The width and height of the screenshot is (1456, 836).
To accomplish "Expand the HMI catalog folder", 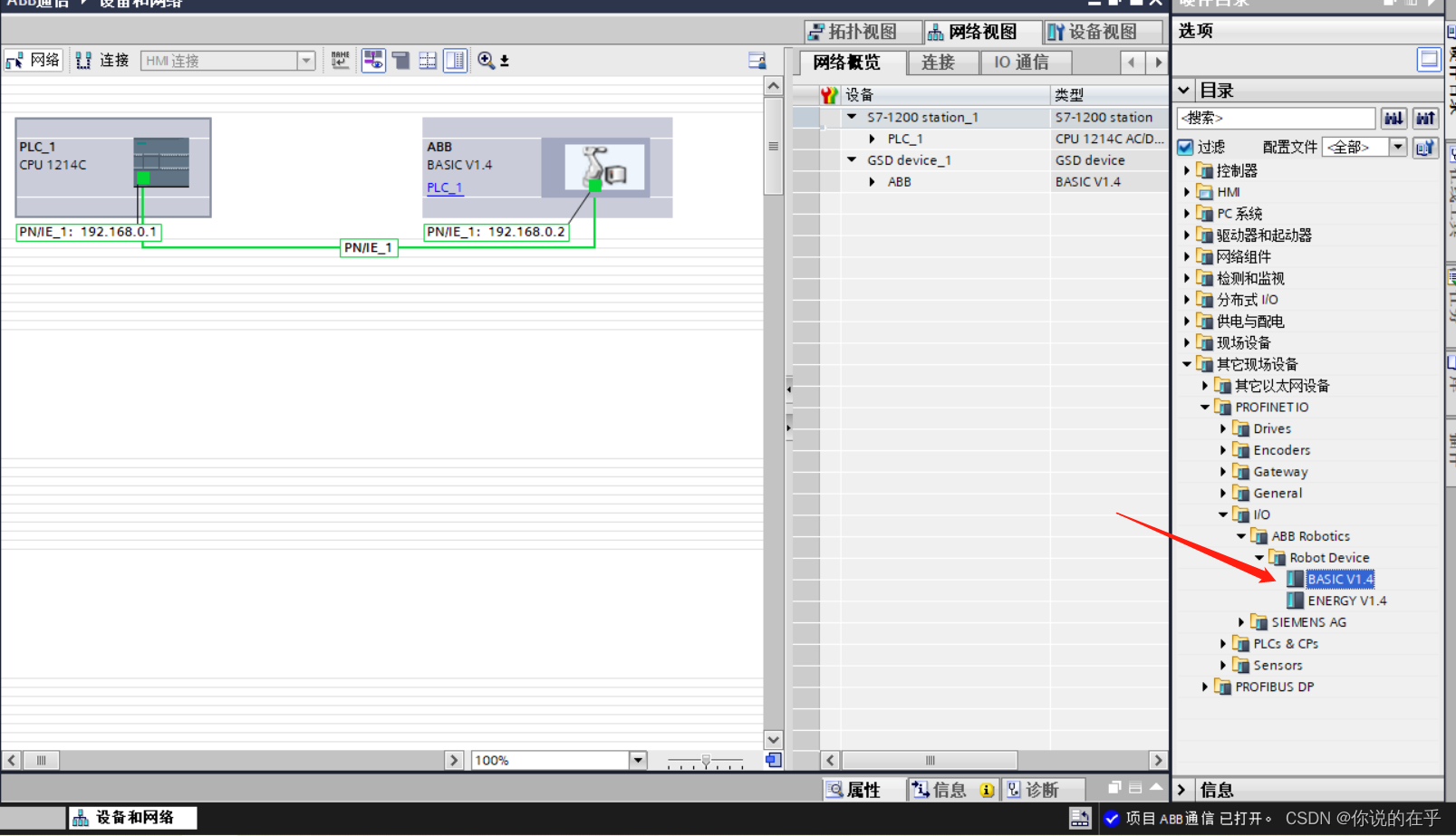I will coord(1187,192).
